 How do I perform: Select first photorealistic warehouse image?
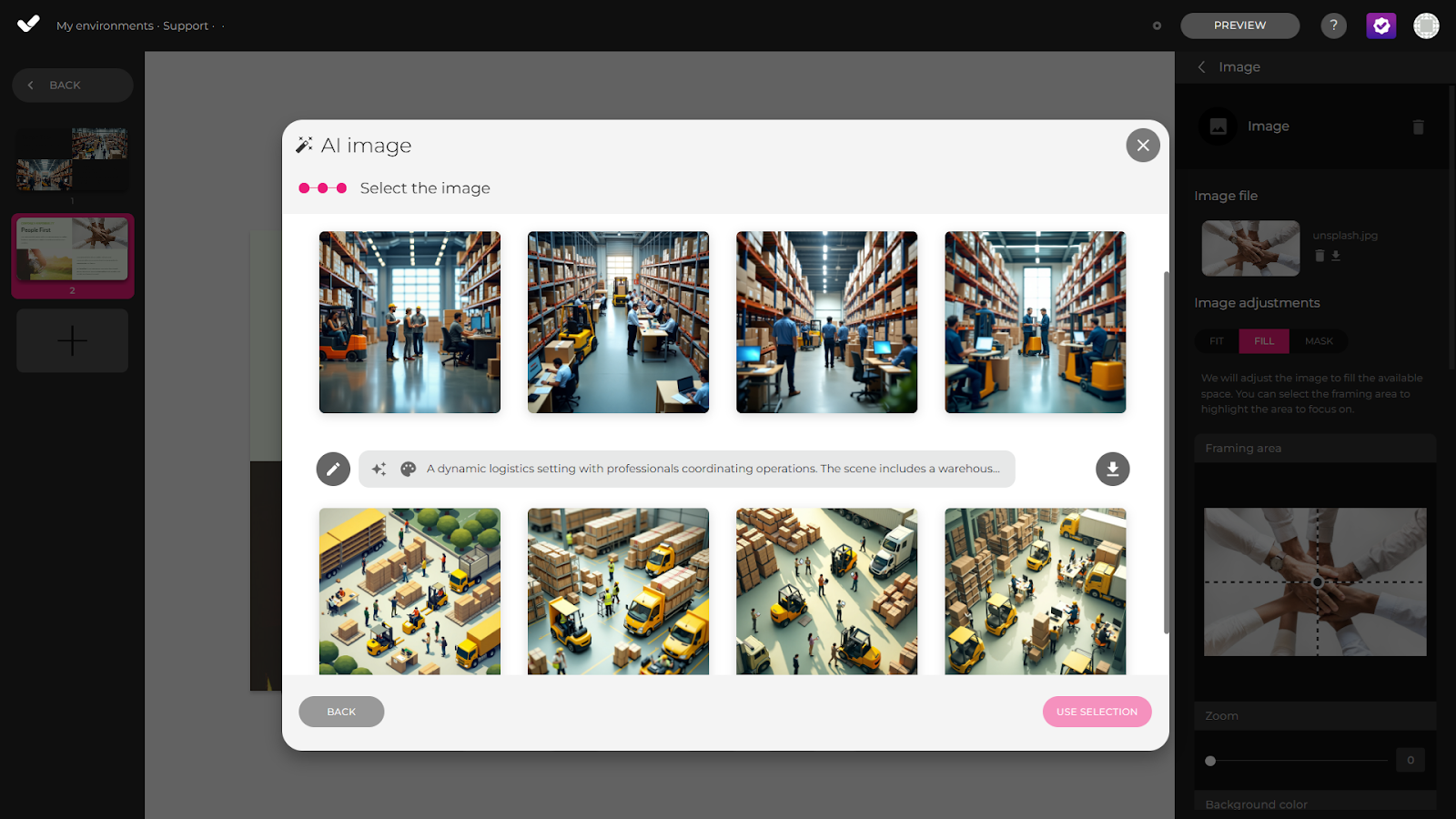409,322
